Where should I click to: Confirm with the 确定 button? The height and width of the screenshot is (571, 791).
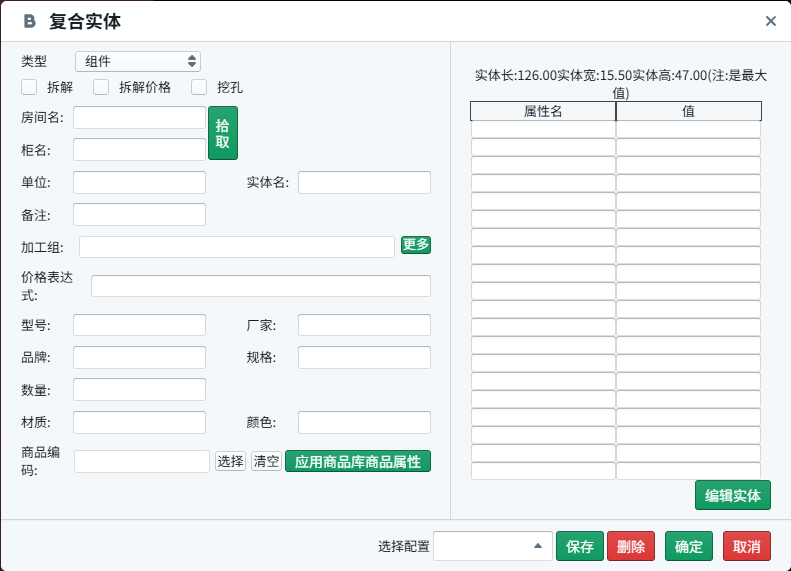tap(688, 546)
